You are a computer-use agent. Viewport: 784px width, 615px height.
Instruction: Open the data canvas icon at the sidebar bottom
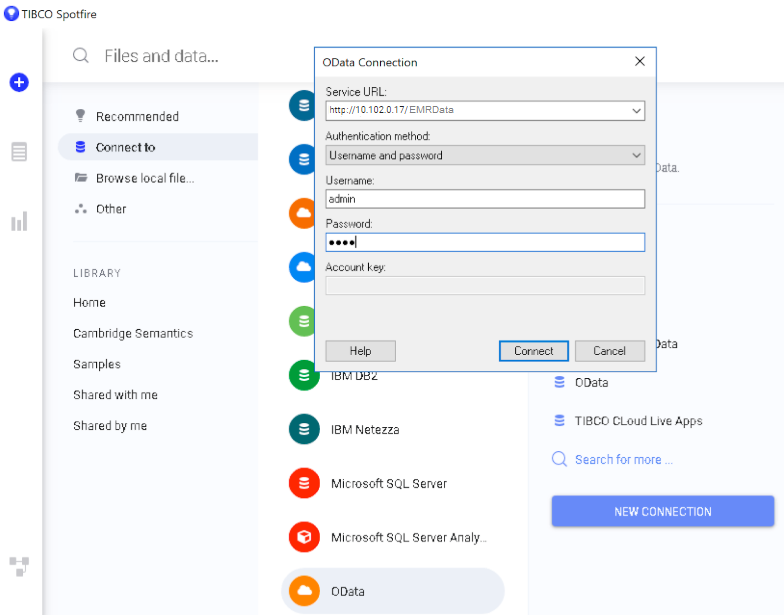point(19,567)
